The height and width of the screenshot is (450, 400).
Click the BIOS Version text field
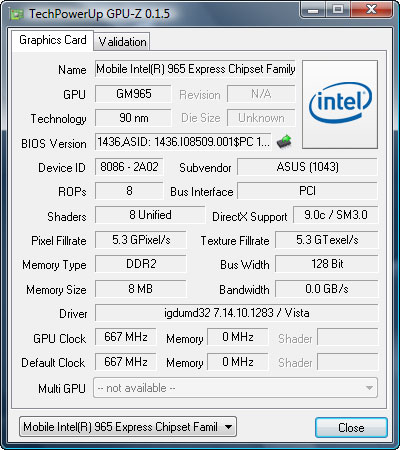(x=183, y=142)
